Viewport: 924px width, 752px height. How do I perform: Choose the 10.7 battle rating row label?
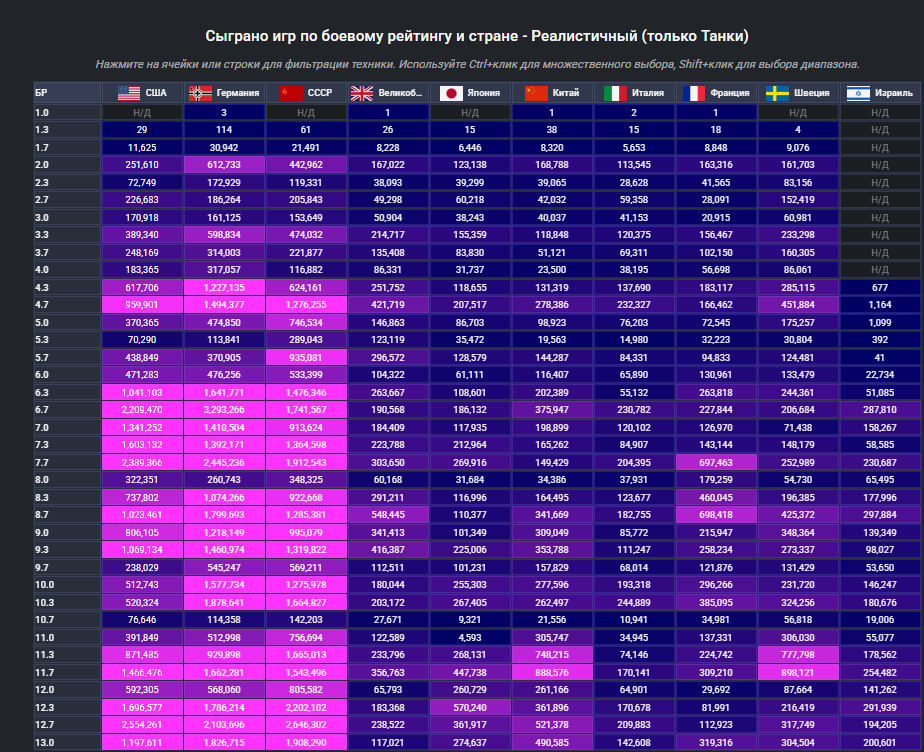[66, 620]
